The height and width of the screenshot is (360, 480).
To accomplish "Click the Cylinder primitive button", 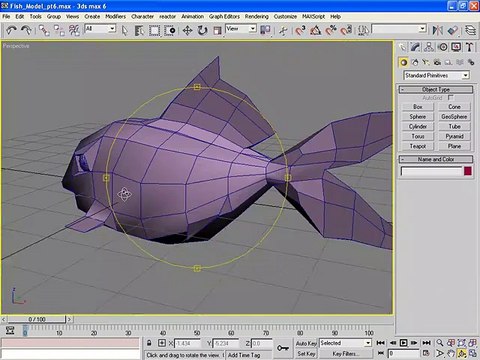I will coord(418,127).
